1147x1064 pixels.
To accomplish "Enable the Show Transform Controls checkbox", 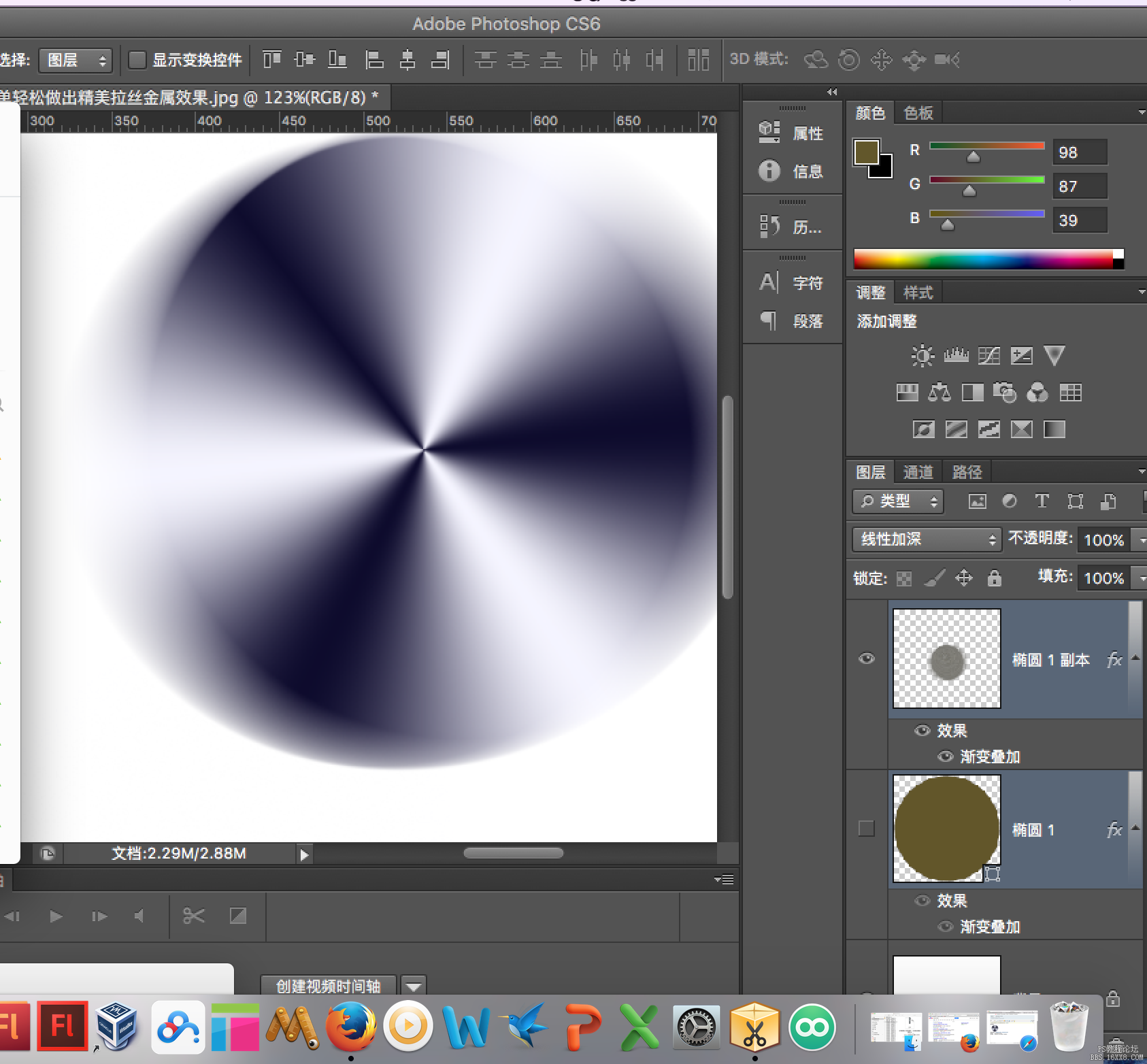I will point(137,60).
